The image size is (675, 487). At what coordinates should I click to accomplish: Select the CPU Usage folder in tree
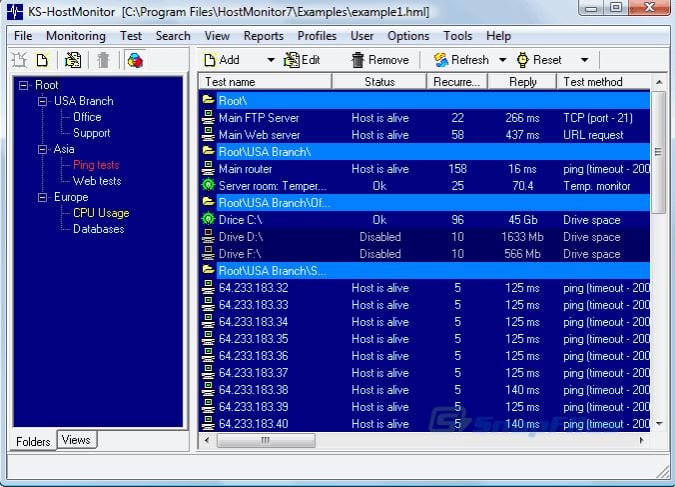click(101, 213)
